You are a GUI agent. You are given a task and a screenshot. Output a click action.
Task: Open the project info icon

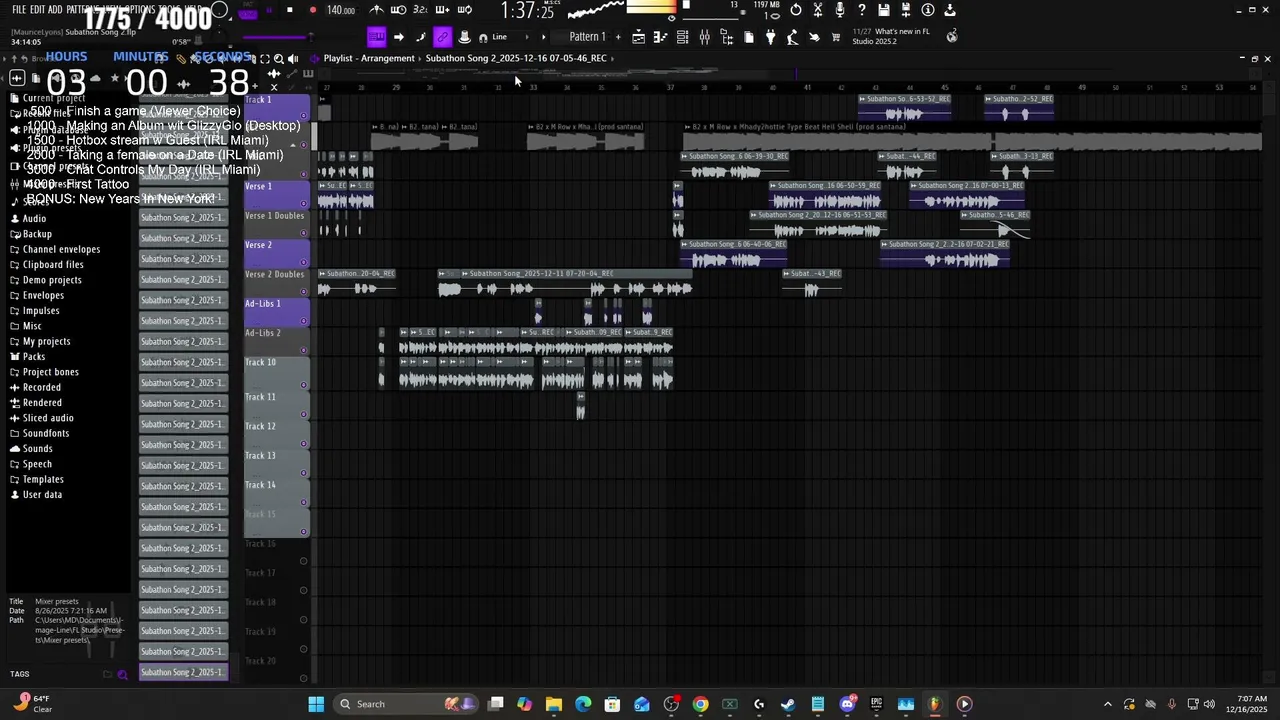928,10
